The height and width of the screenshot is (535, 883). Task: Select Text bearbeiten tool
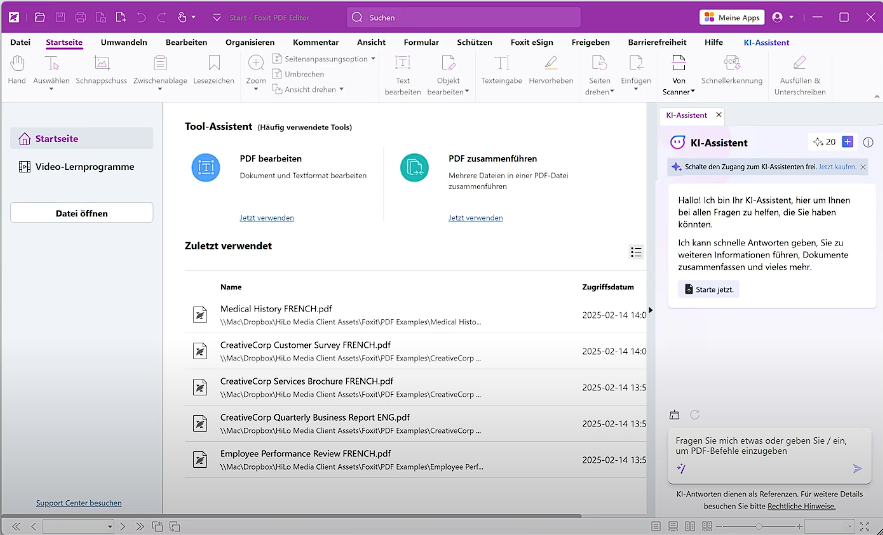(403, 75)
